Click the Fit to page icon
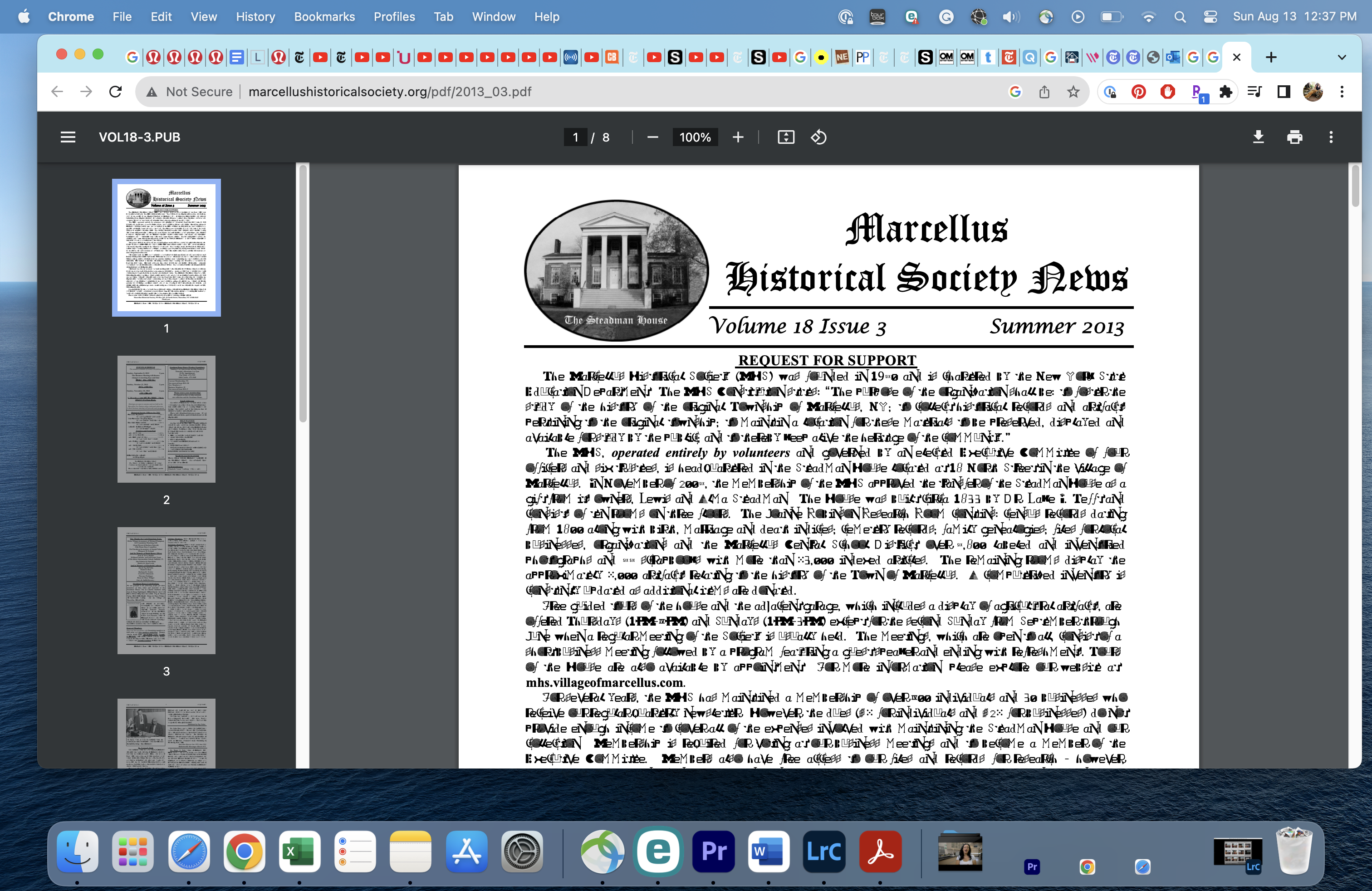Viewport: 1372px width, 891px height. tap(786, 137)
